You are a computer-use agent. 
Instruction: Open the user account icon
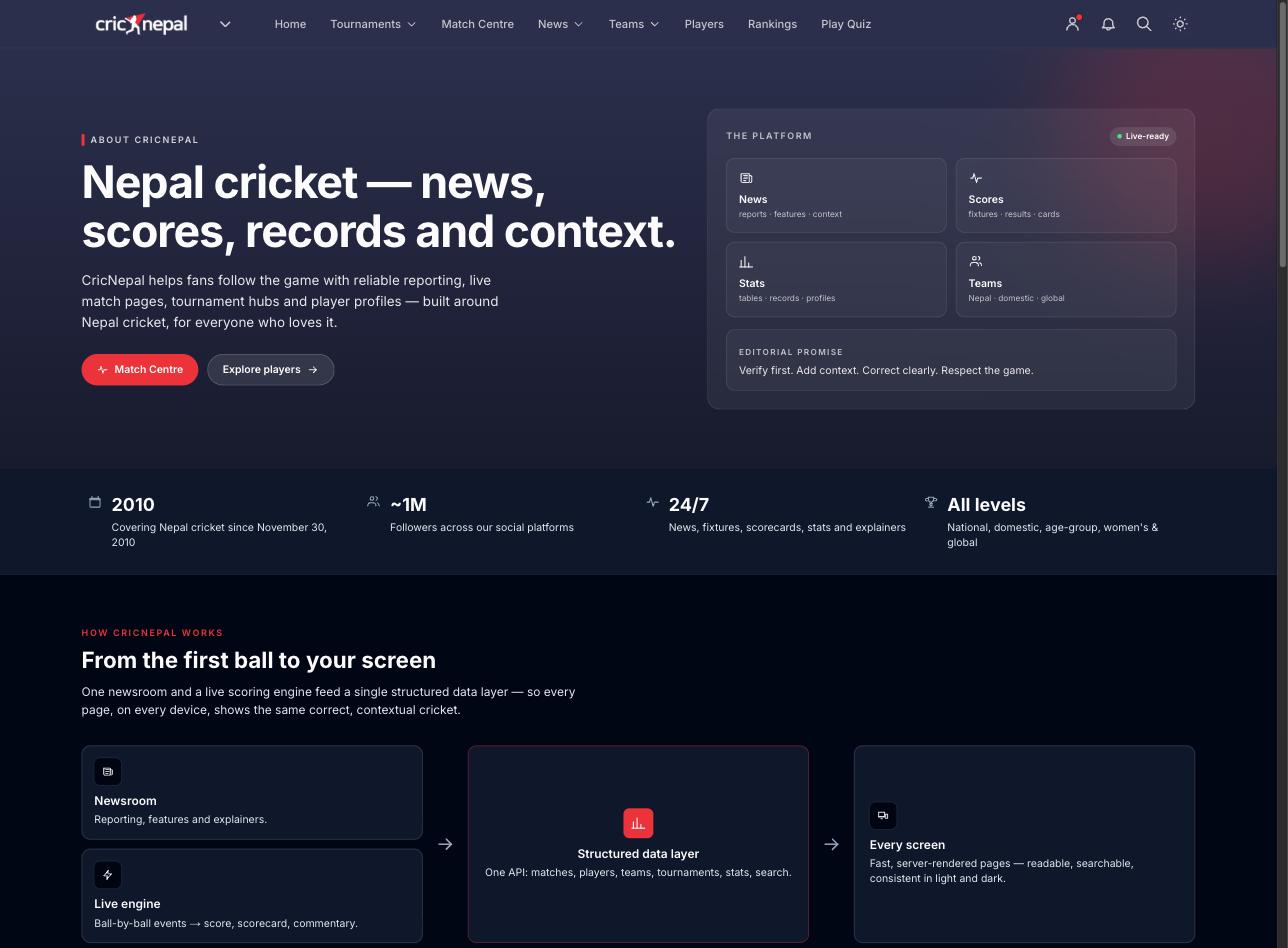pos(1072,24)
